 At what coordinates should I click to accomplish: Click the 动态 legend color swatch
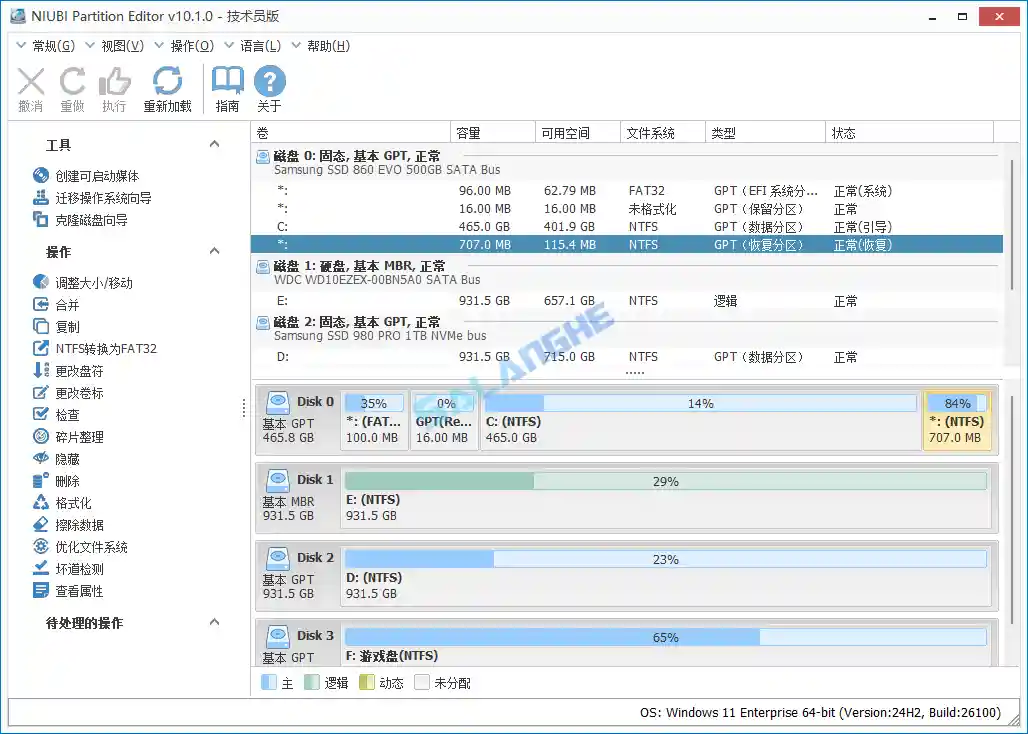pos(366,682)
